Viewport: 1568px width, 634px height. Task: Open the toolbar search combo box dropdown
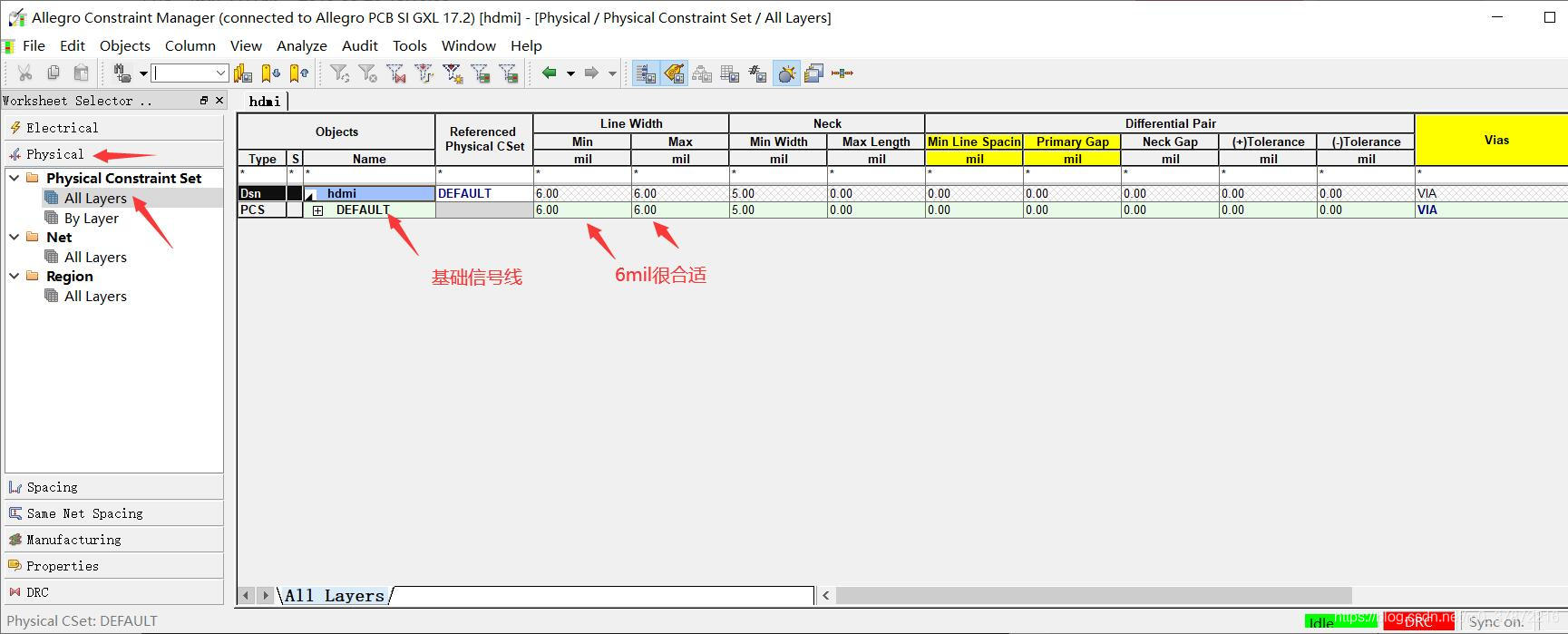(x=220, y=73)
